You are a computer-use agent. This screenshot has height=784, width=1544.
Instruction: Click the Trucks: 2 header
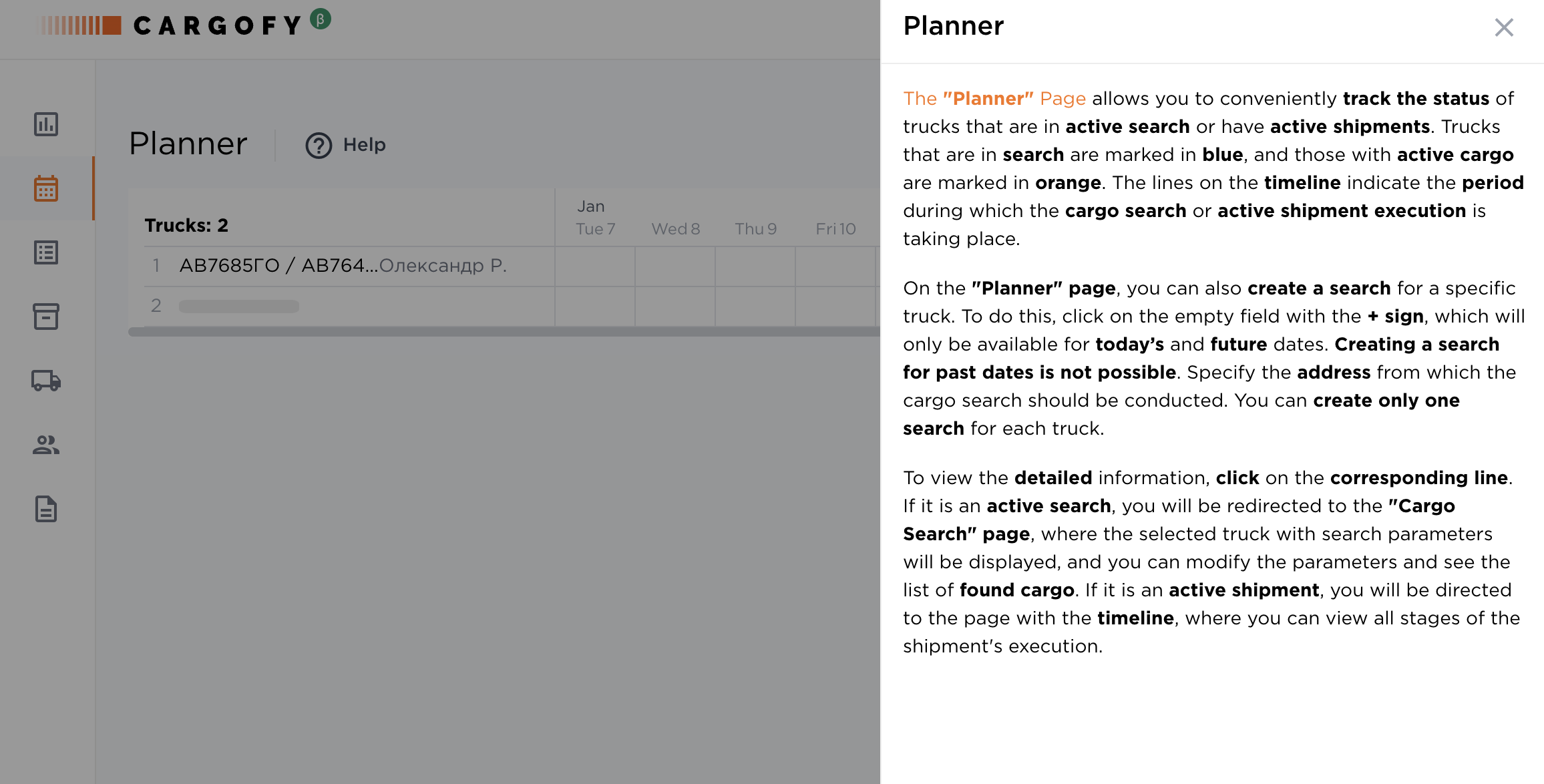point(186,225)
